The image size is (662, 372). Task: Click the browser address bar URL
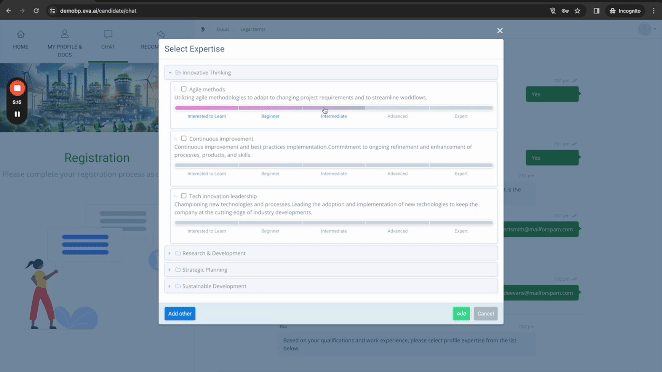pos(98,11)
